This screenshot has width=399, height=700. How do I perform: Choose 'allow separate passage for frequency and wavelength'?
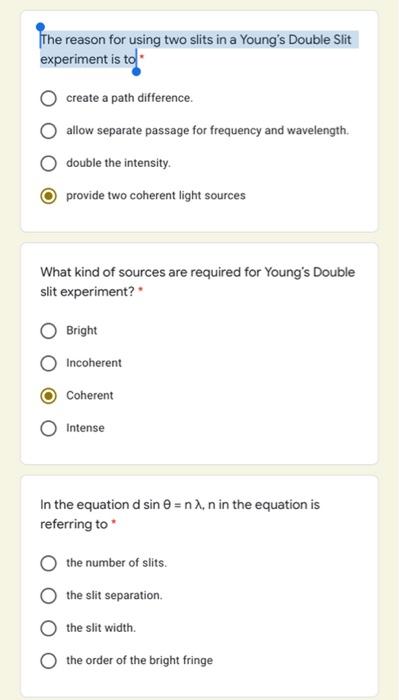(48, 131)
